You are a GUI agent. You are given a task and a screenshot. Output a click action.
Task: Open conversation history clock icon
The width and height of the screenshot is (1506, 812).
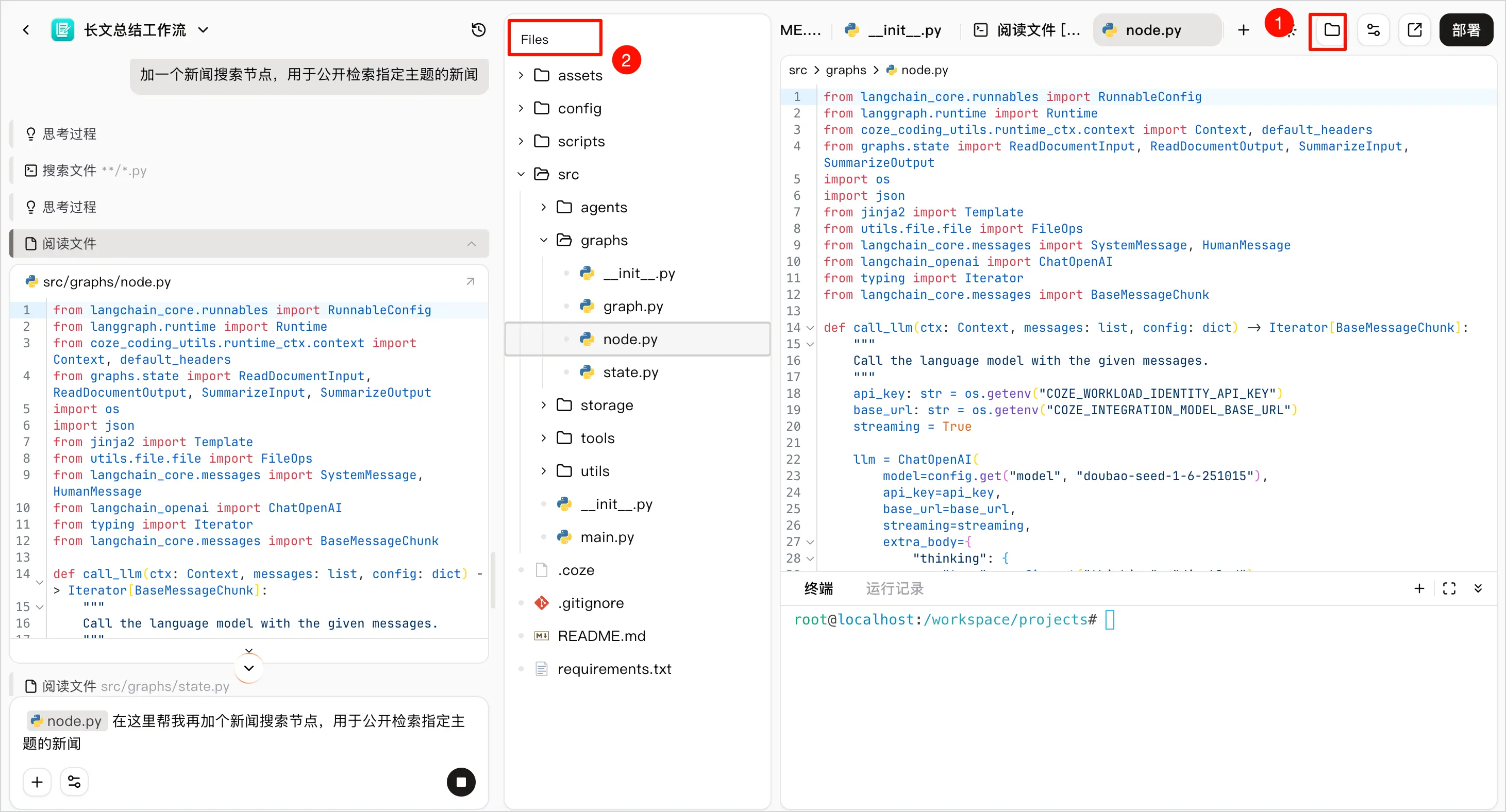(x=478, y=30)
